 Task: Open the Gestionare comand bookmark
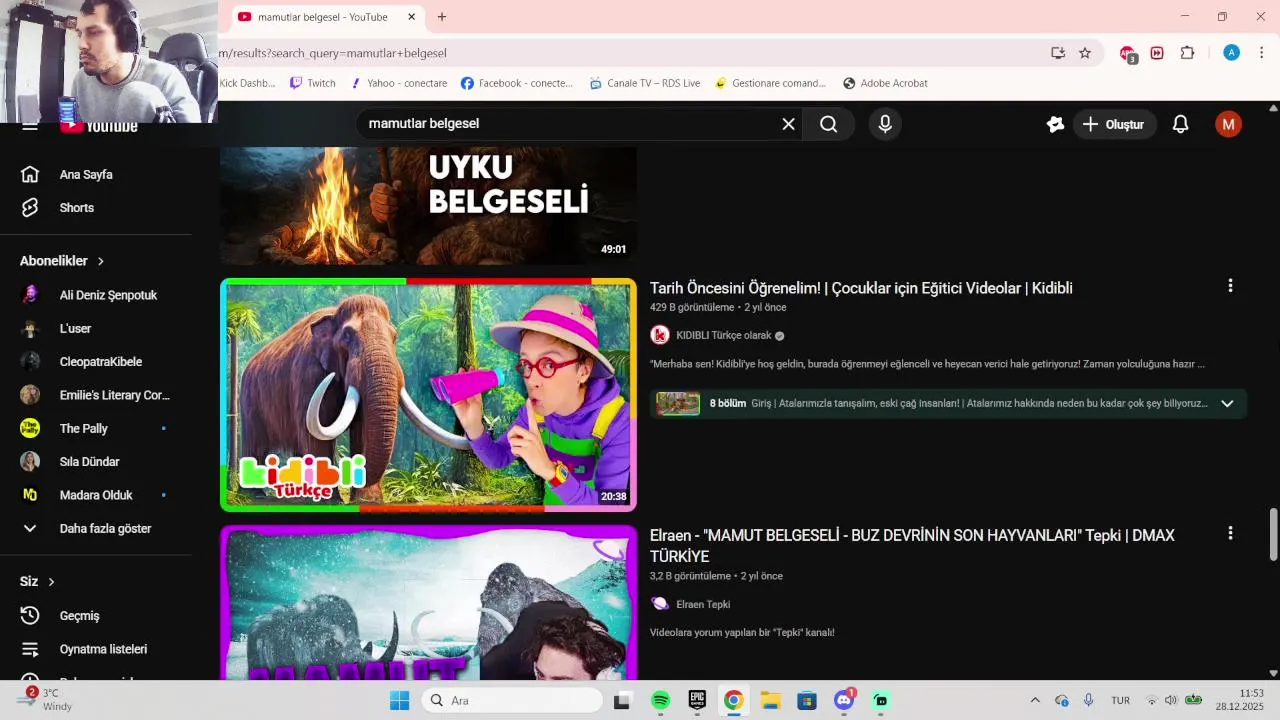[x=770, y=83]
